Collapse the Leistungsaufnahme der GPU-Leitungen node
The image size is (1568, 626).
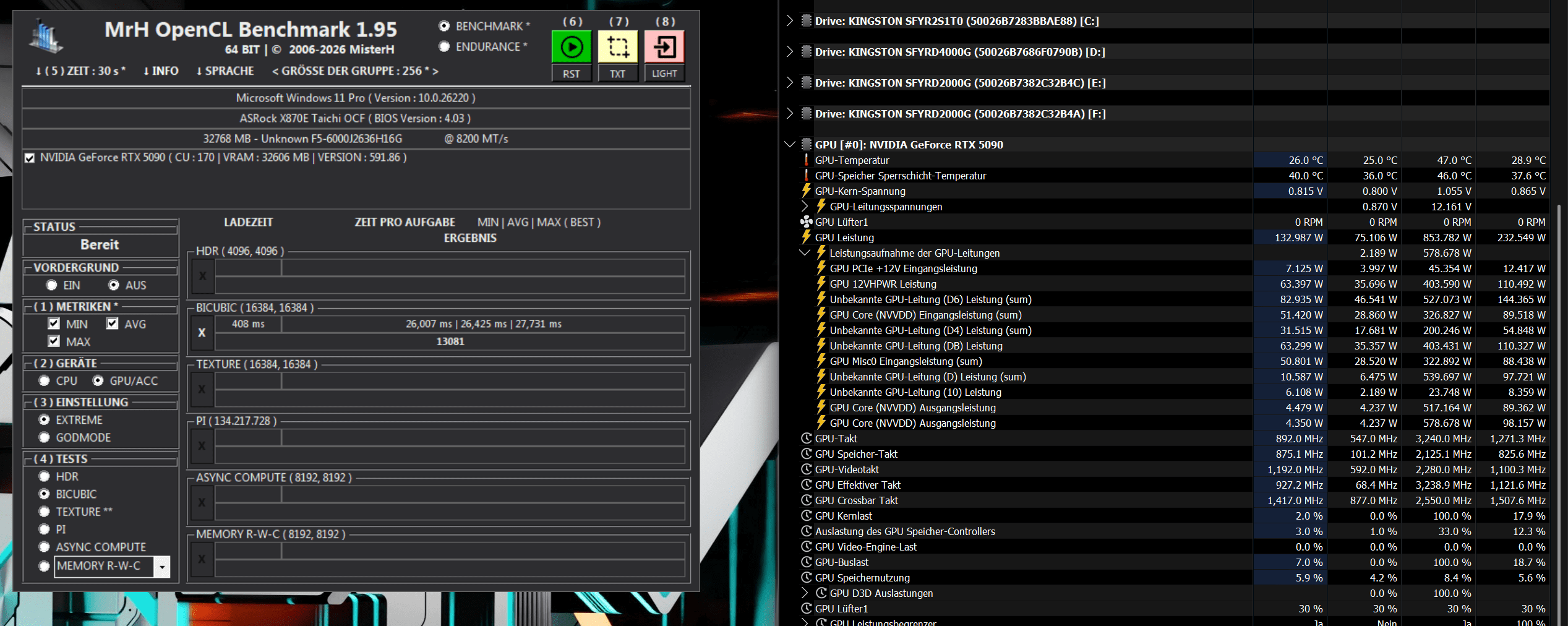[805, 253]
